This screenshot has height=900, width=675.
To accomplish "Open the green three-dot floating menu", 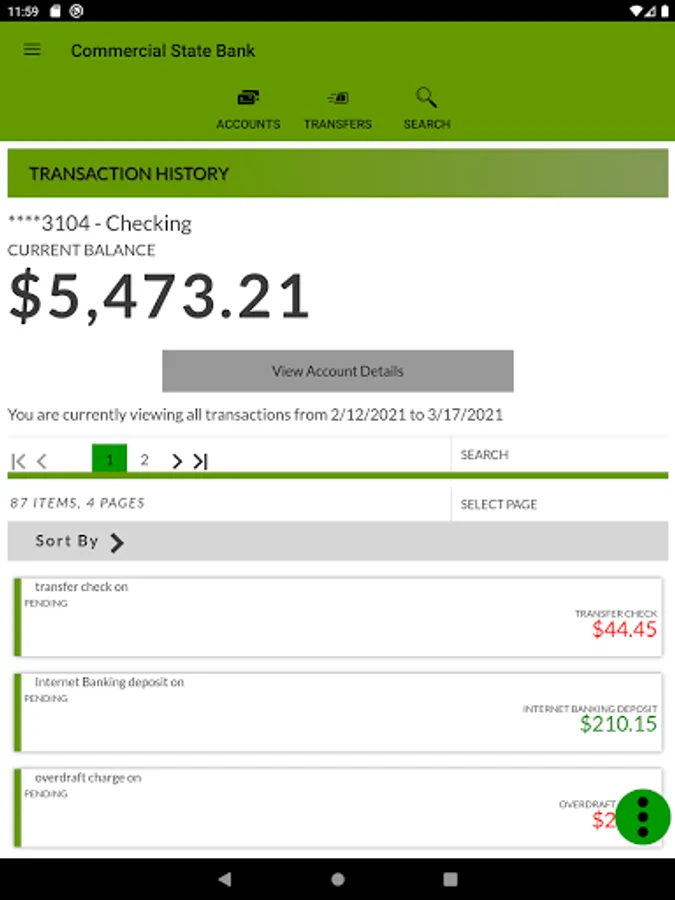I will (x=642, y=817).
